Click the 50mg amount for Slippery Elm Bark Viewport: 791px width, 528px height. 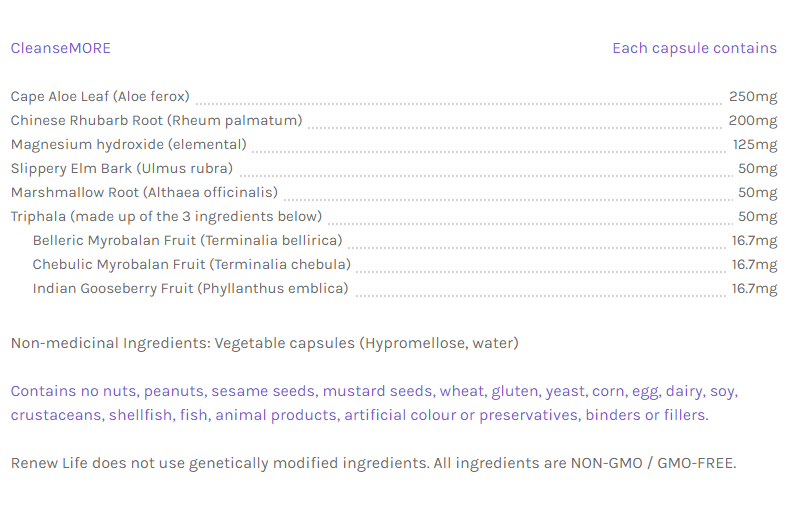(757, 169)
